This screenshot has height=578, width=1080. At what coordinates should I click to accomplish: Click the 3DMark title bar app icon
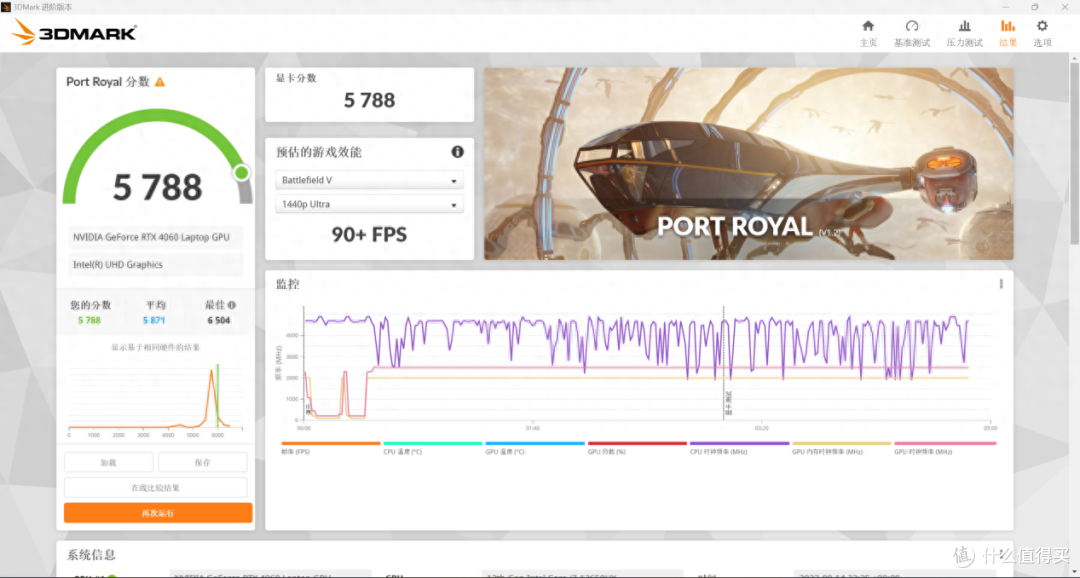tap(6, 6)
